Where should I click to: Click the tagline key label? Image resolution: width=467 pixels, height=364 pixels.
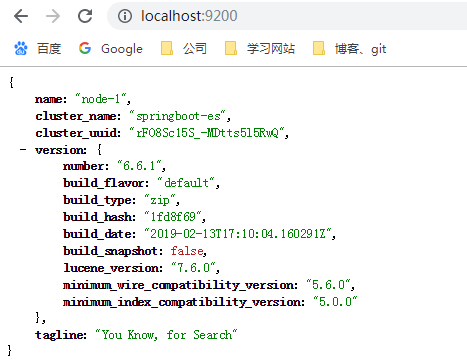tap(61, 335)
